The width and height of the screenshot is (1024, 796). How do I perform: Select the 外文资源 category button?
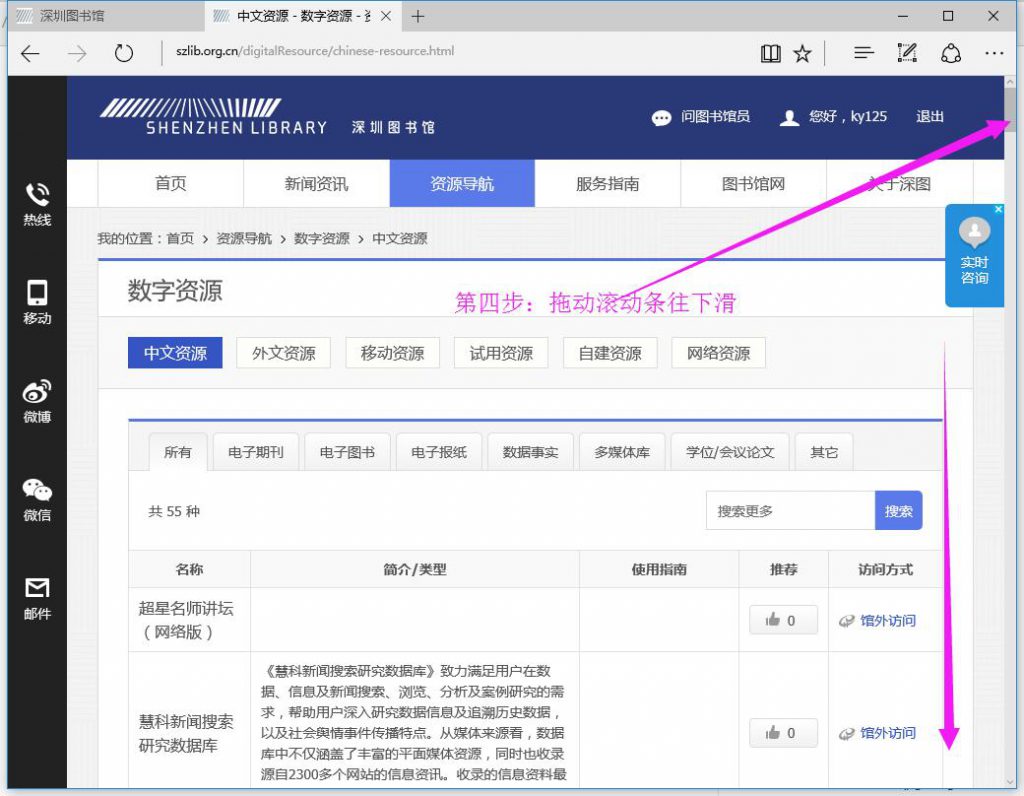point(283,353)
